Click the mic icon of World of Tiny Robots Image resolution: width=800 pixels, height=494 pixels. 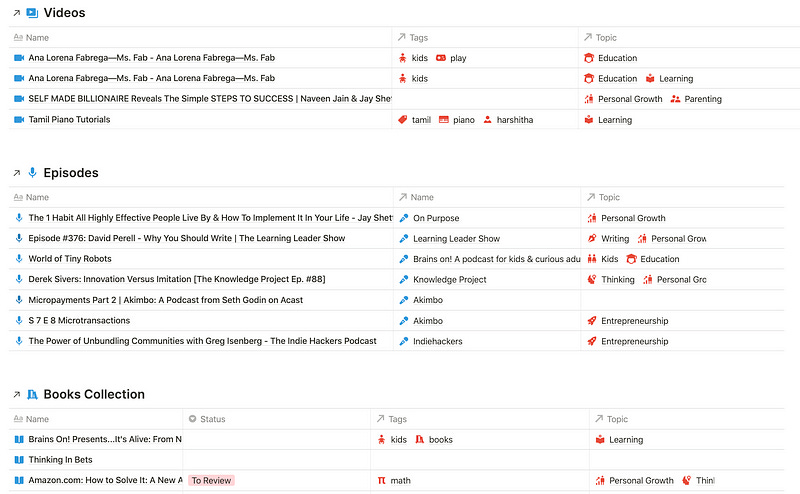[19, 259]
